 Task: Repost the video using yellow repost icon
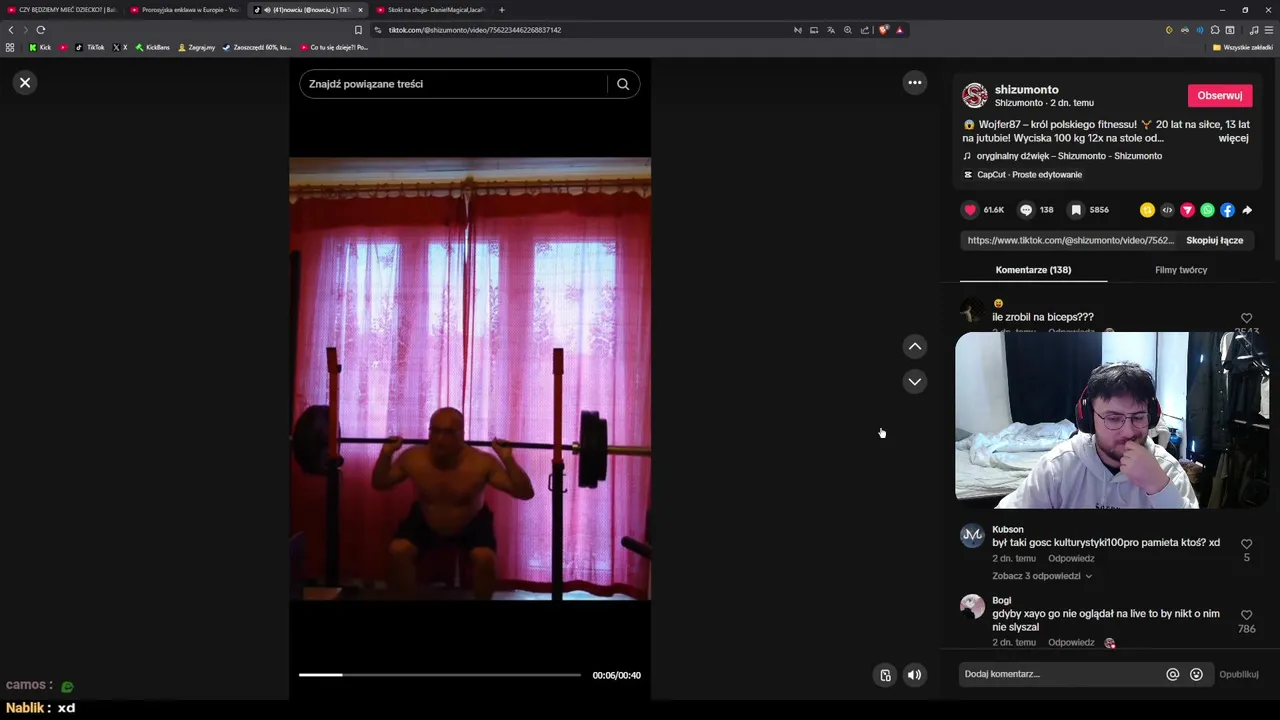pyautogui.click(x=1147, y=210)
